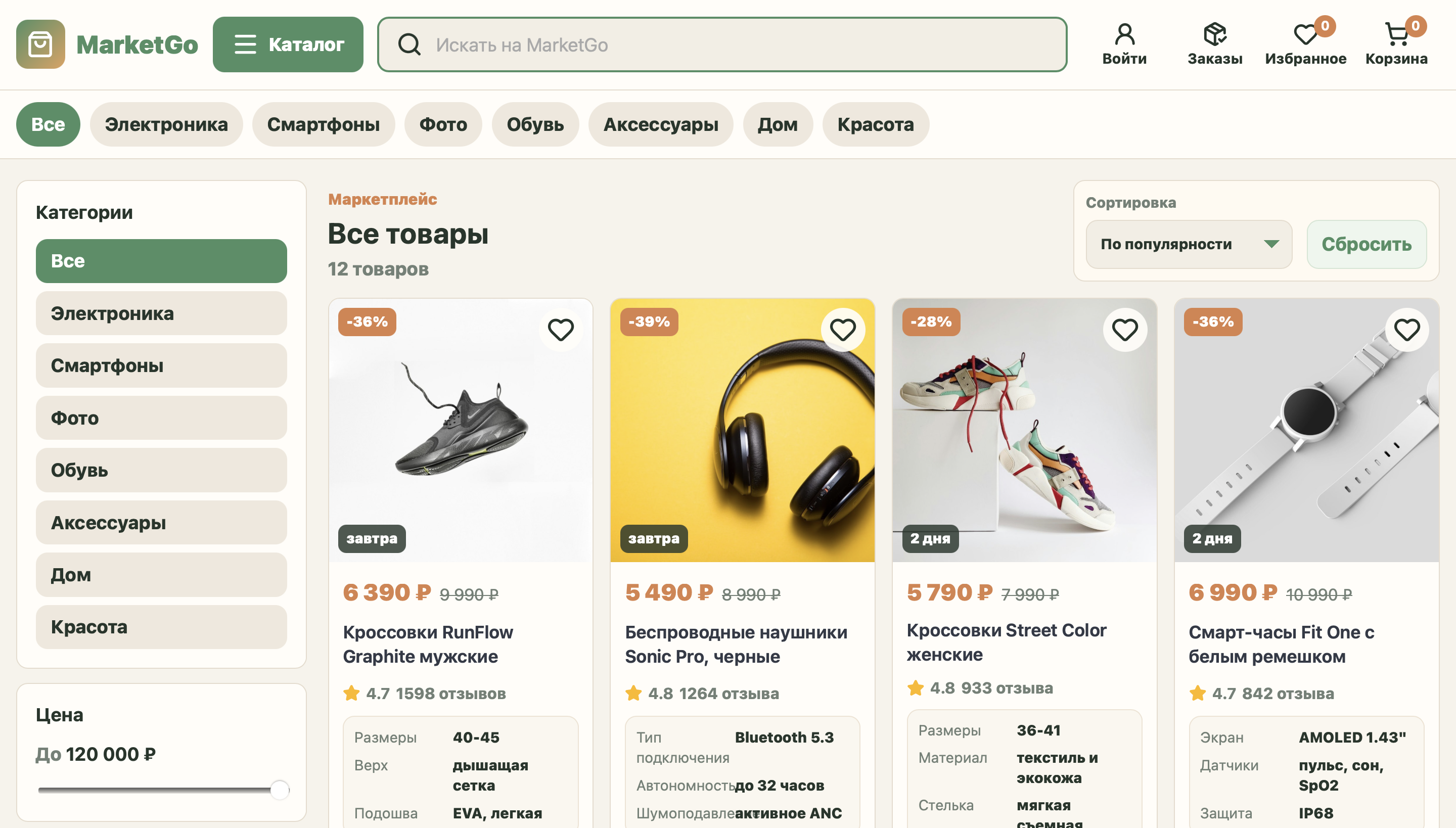Select the Красота top category tab
Image resolution: width=1456 pixels, height=828 pixels.
pos(876,124)
